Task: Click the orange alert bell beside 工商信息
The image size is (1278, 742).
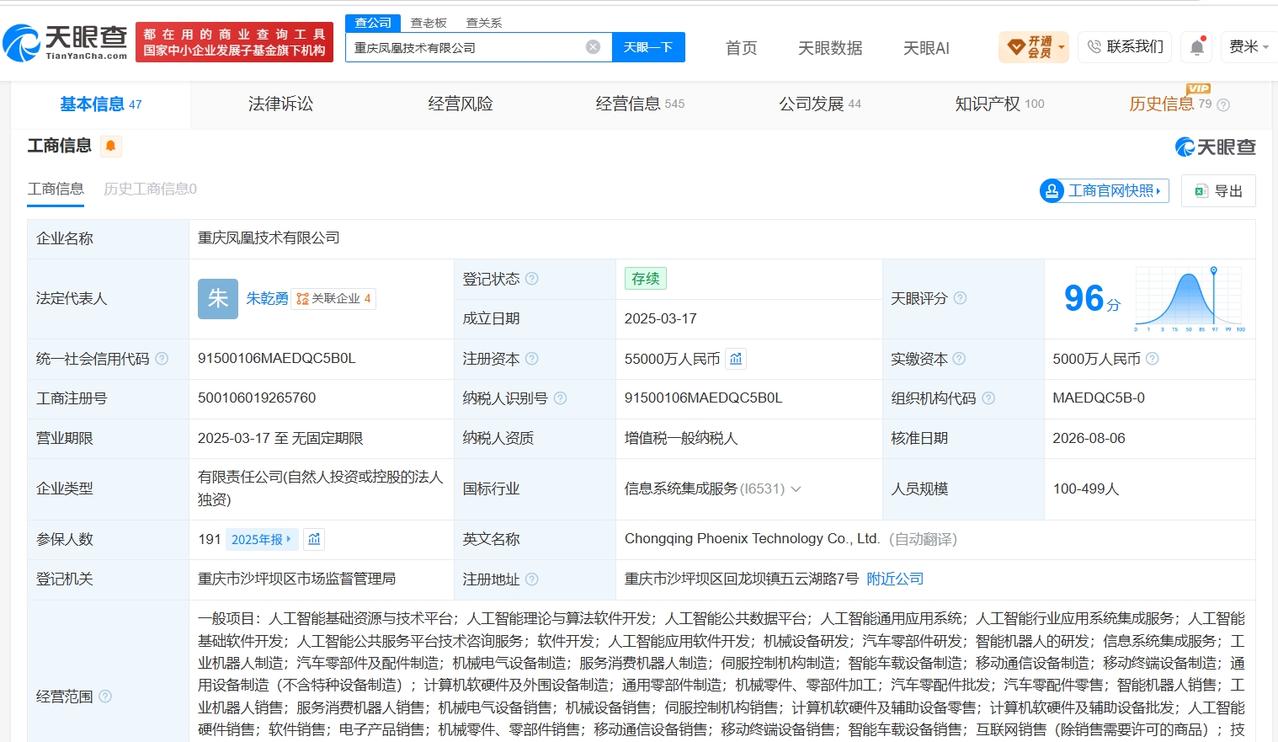Action: click(111, 146)
